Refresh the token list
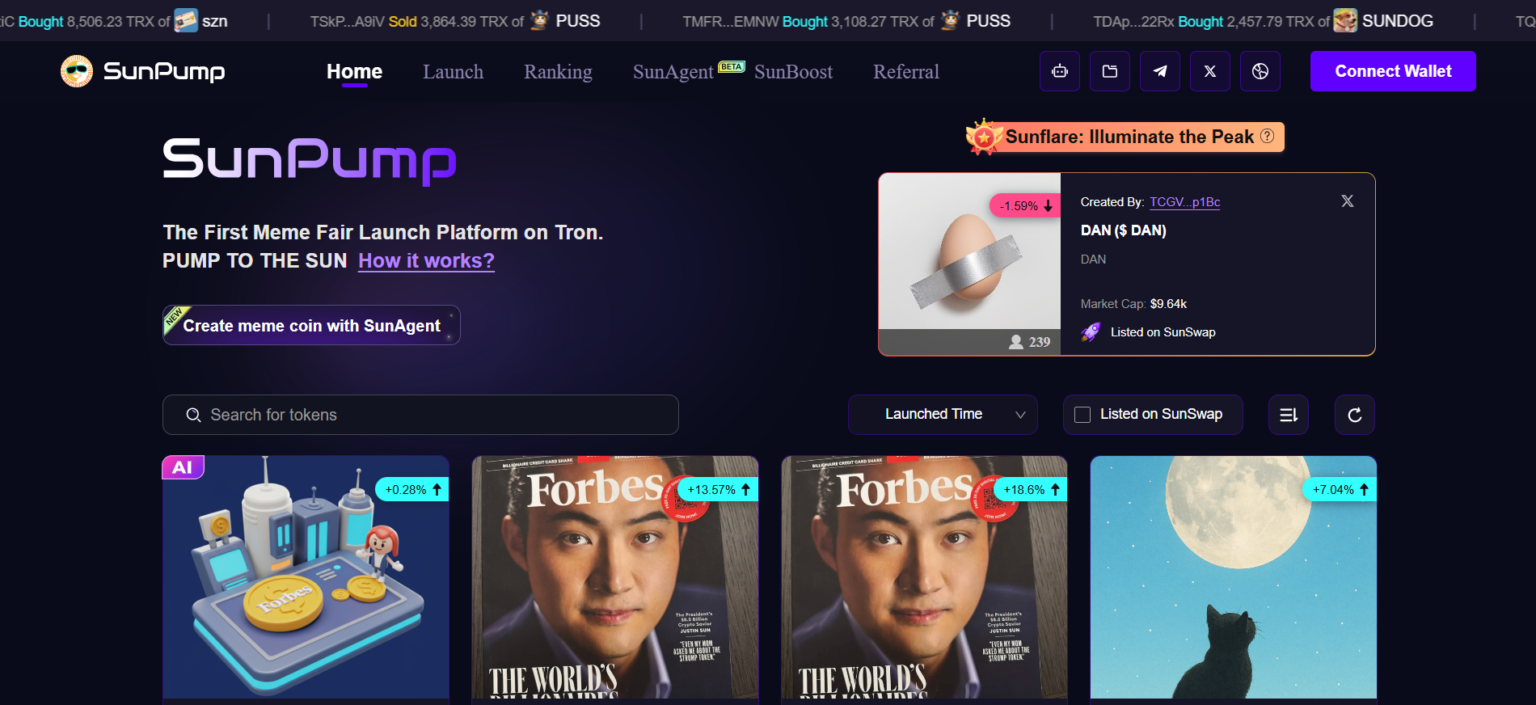Image resolution: width=1536 pixels, height=705 pixels. 1354,415
